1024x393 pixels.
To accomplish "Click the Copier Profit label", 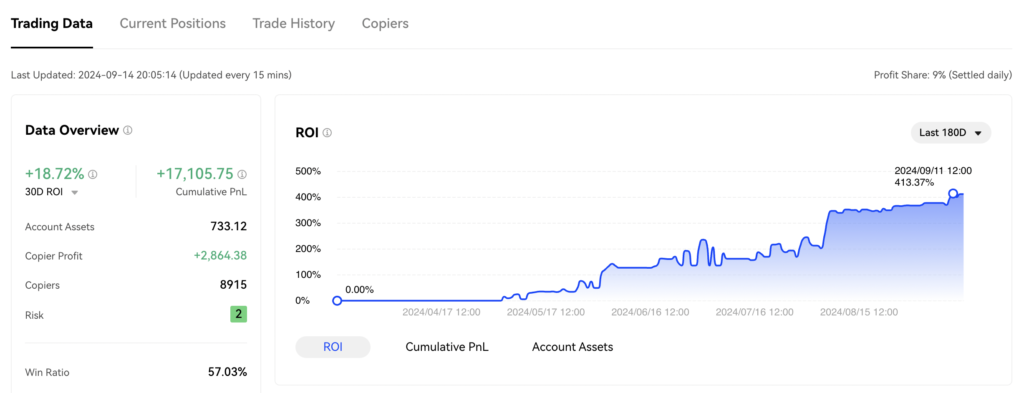I will coord(54,256).
